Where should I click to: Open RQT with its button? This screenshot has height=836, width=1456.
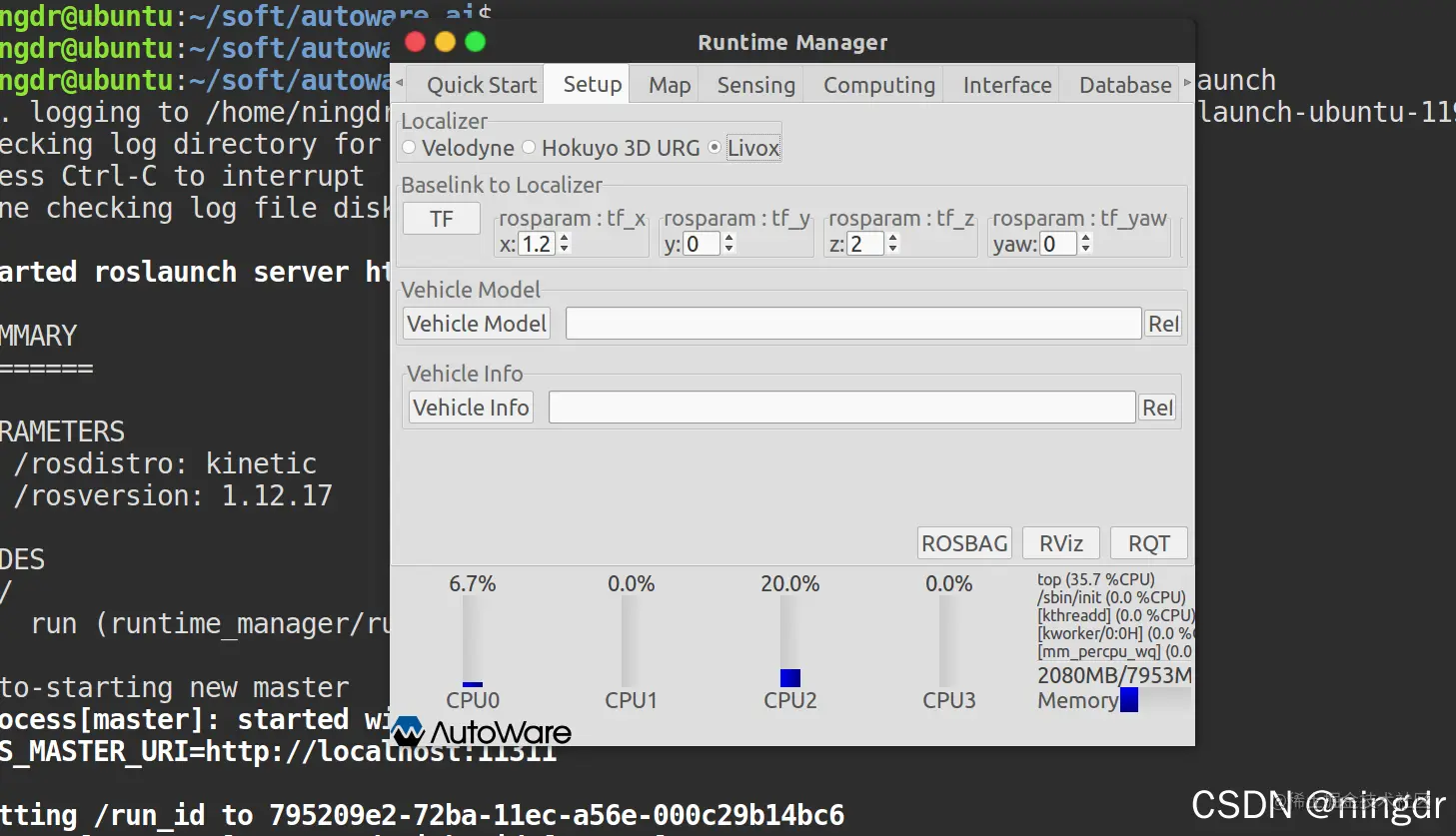coord(1149,543)
